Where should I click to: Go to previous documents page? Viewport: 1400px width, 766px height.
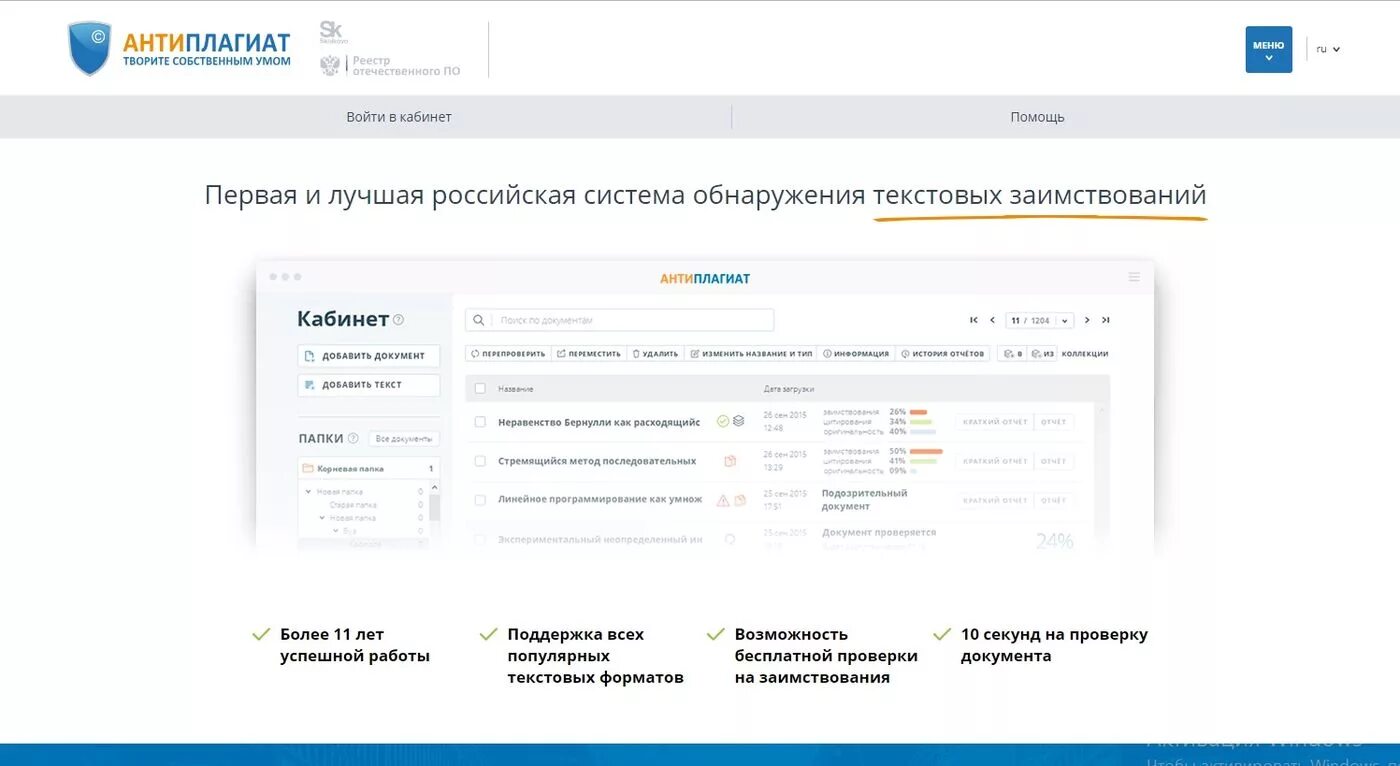(x=992, y=320)
